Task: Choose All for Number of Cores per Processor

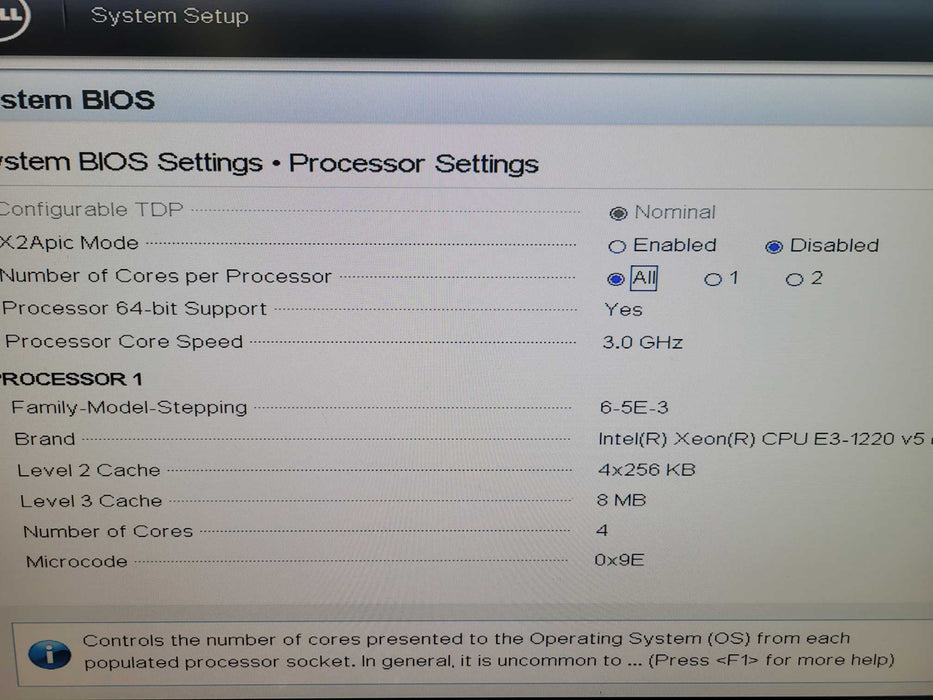Action: tap(617, 279)
